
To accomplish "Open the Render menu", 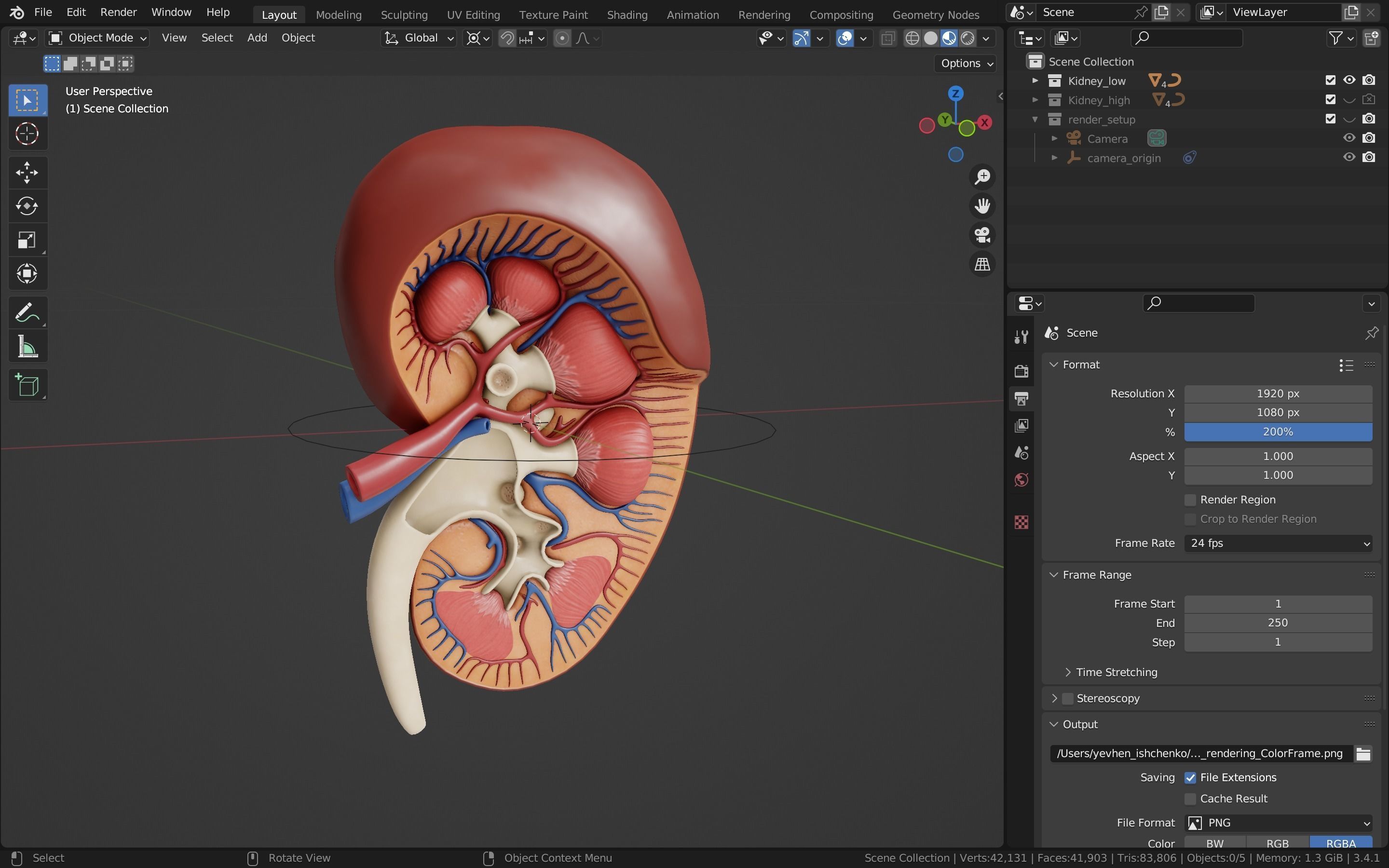I will 118,12.
